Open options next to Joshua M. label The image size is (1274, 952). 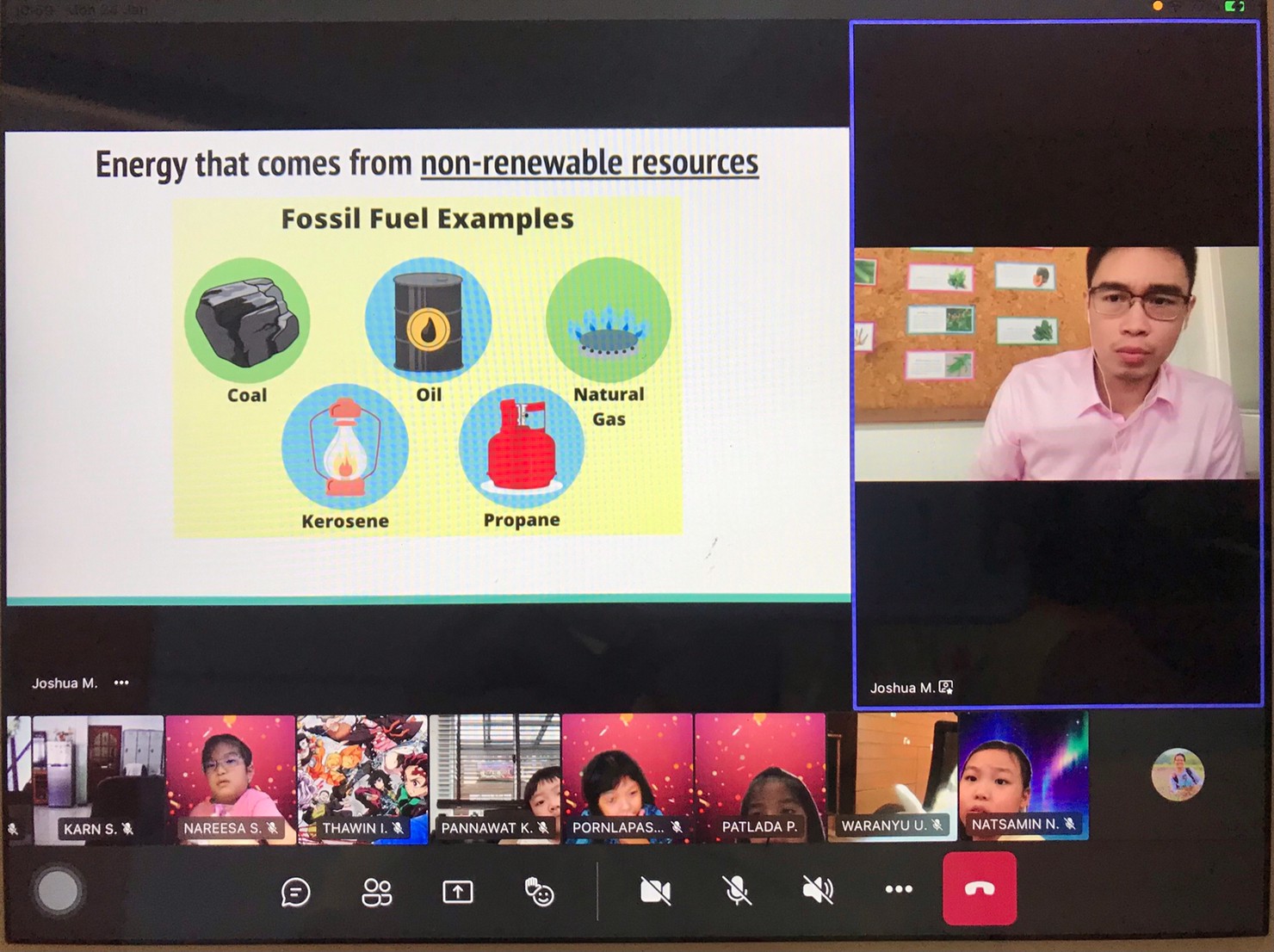pos(121,683)
